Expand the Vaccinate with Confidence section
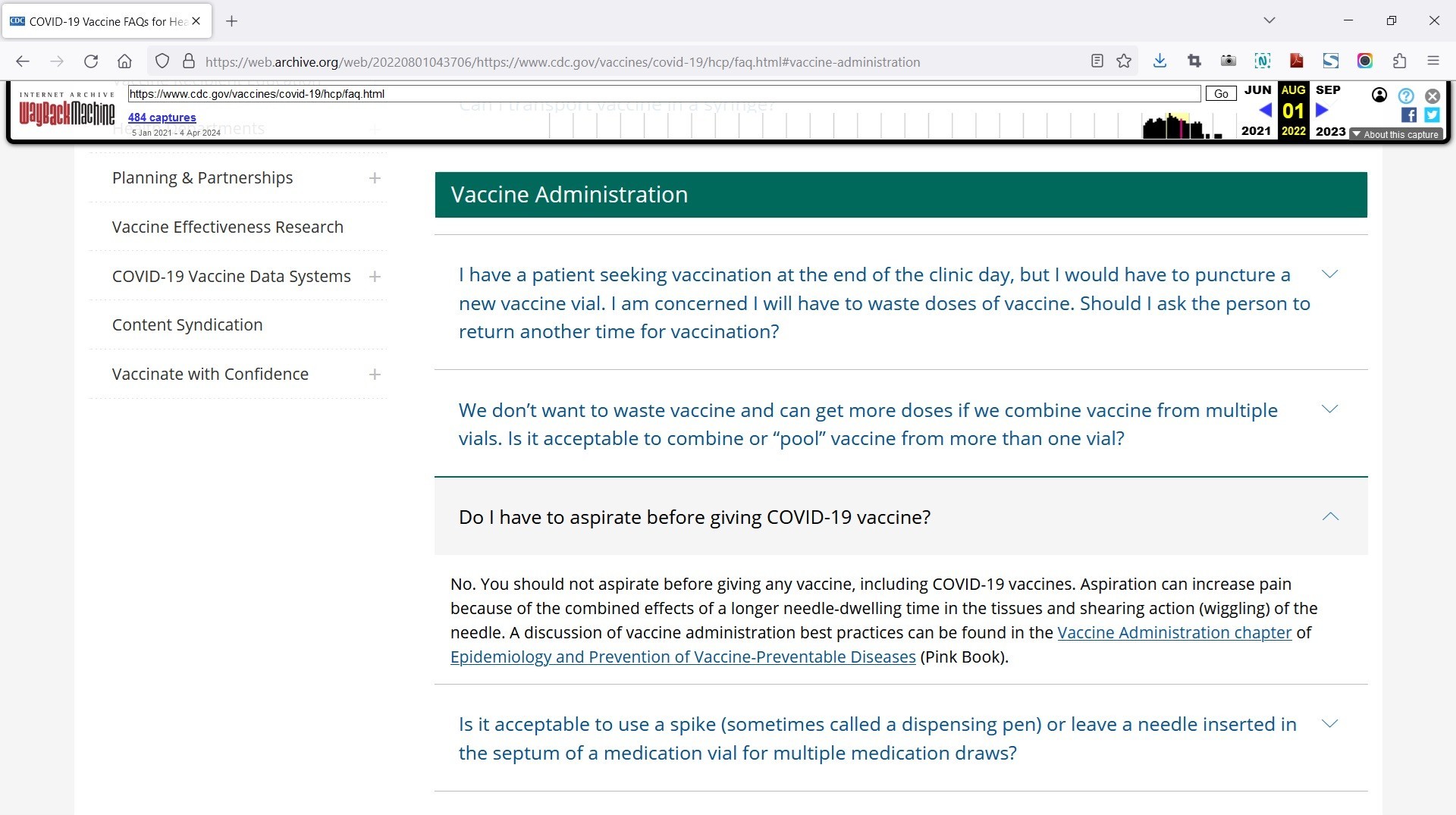1456x815 pixels. [x=375, y=375]
